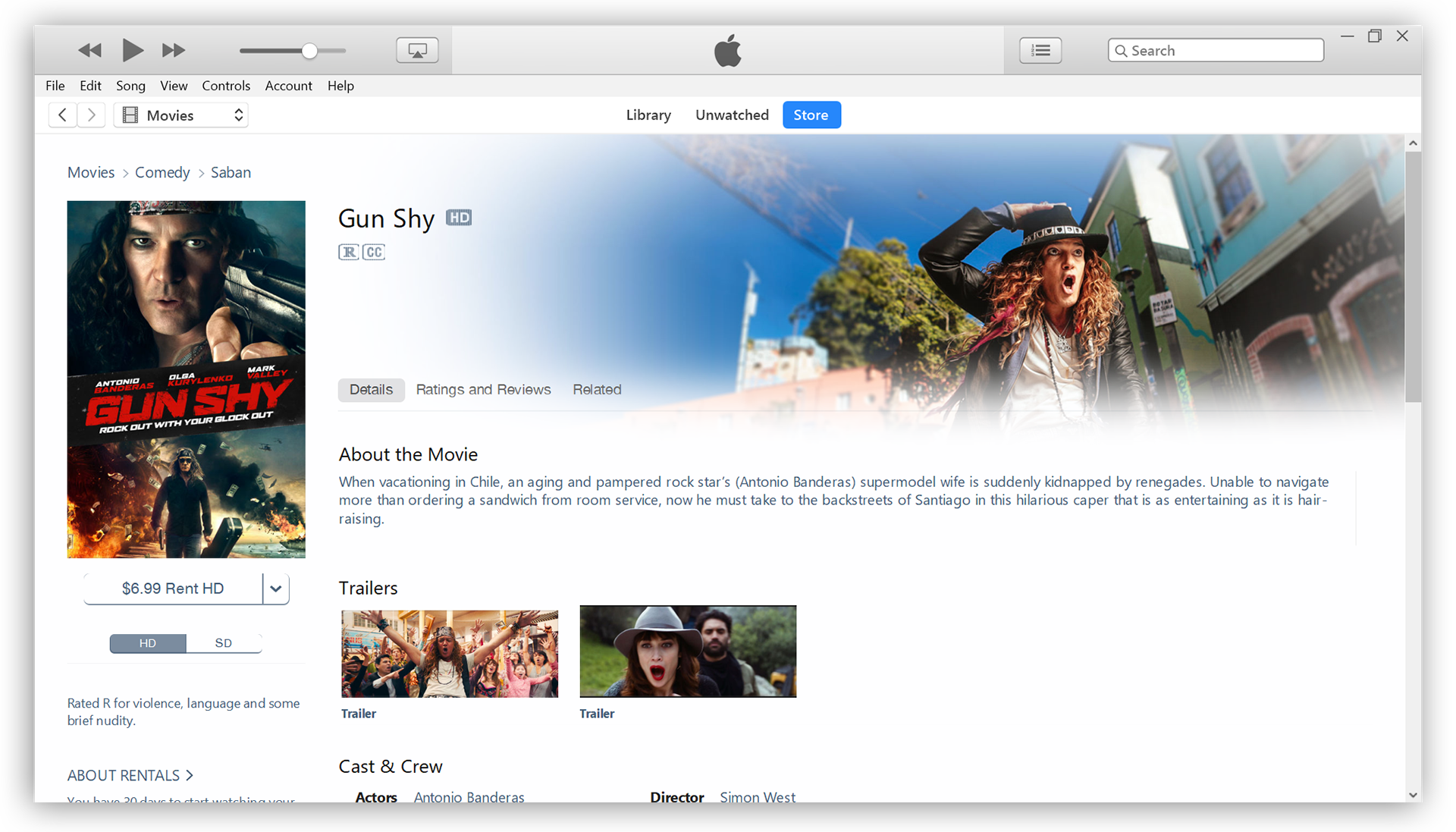The height and width of the screenshot is (832, 1456).
Task: Click the scrollbar up arrow
Action: click(x=1413, y=143)
